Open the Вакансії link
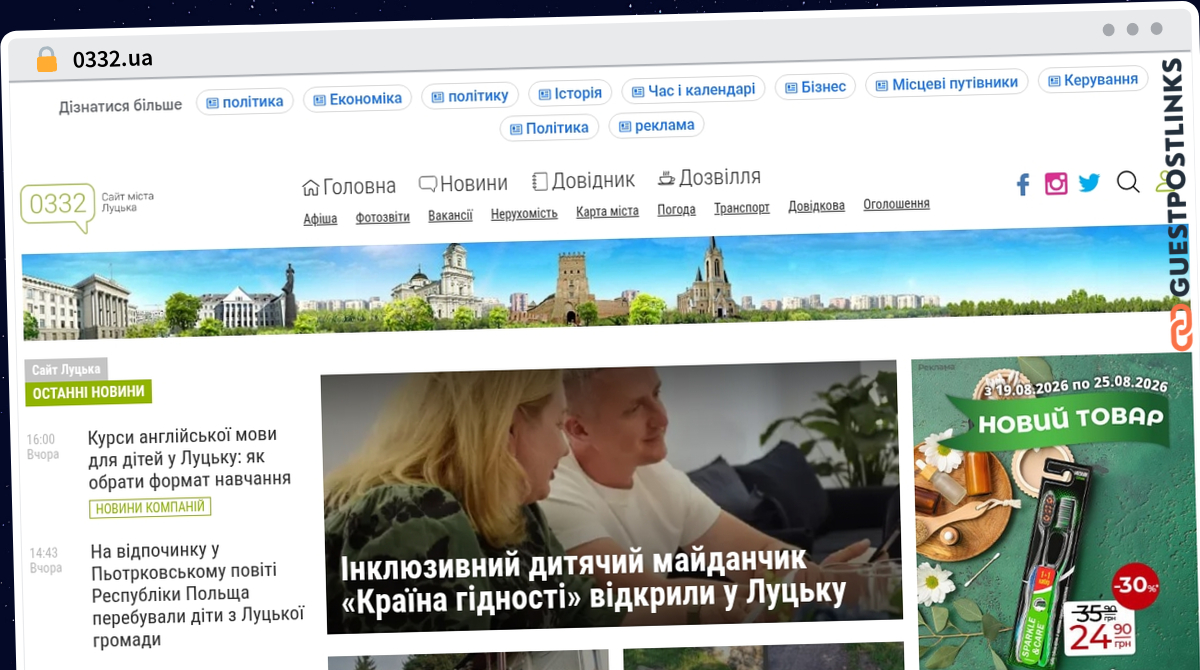The height and width of the screenshot is (670, 1200). 450,215
